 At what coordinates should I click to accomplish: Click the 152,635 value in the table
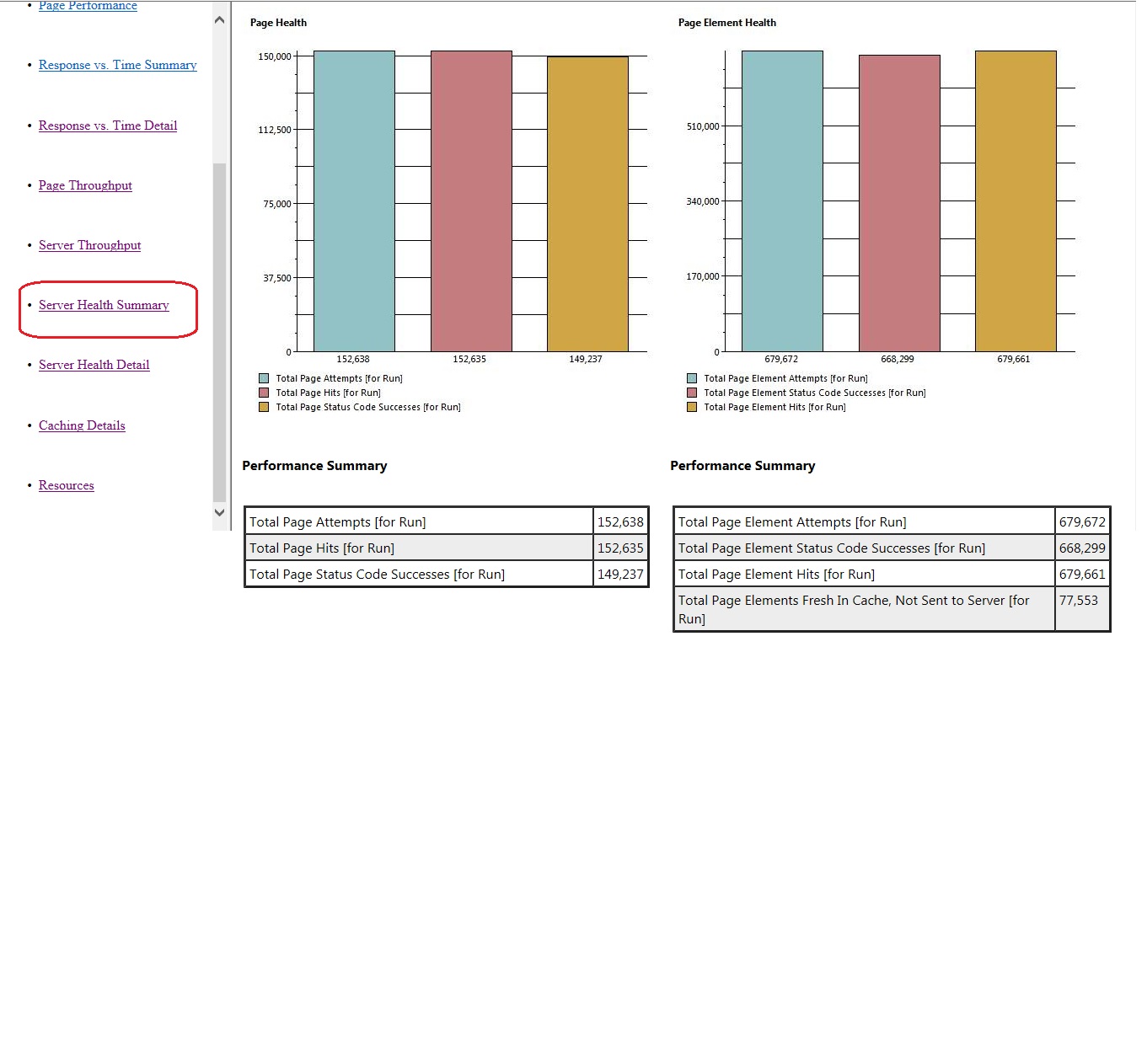click(x=620, y=548)
